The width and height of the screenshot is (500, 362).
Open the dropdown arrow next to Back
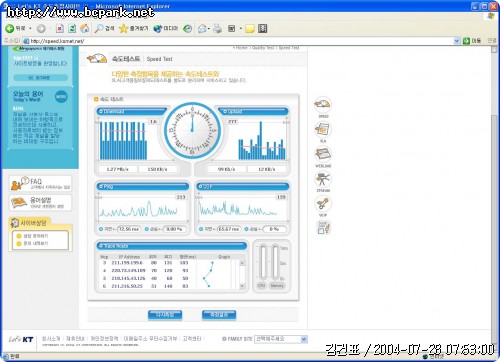[x=30, y=29]
